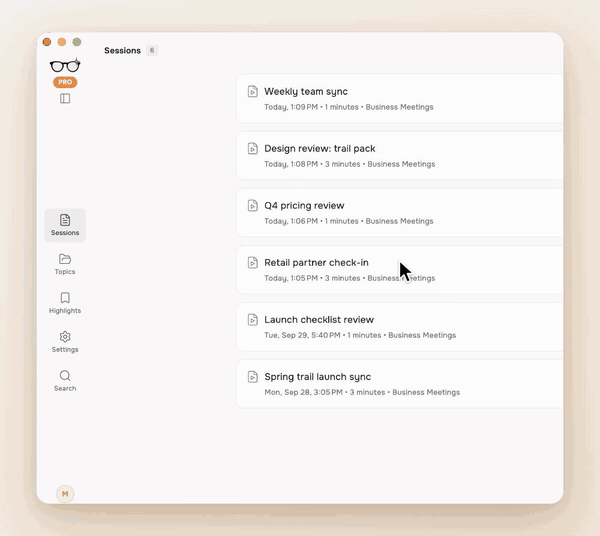Viewport: 600px width, 536px height.
Task: Open the Sessions sidebar tab
Action: (65, 225)
